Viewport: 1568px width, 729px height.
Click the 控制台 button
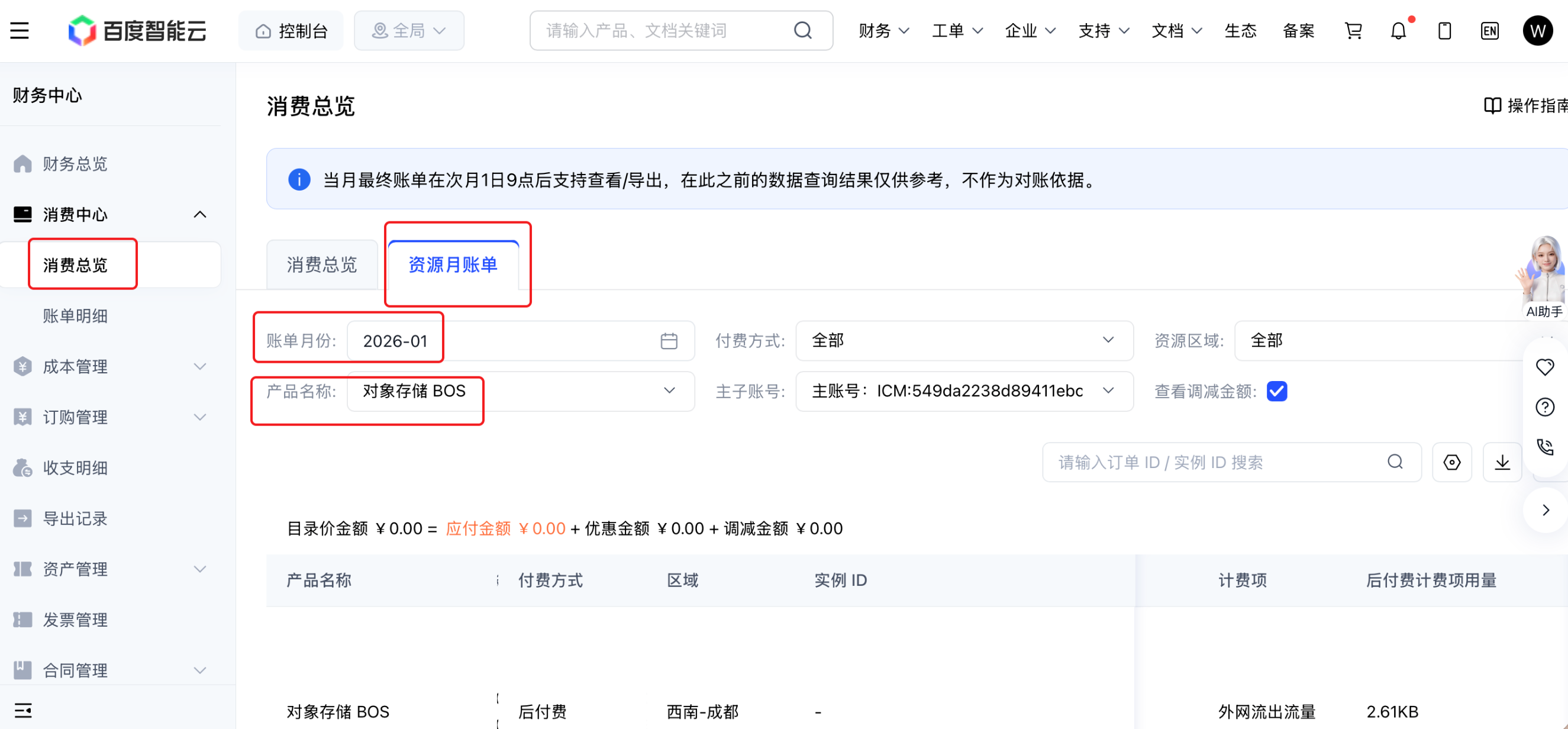291,30
